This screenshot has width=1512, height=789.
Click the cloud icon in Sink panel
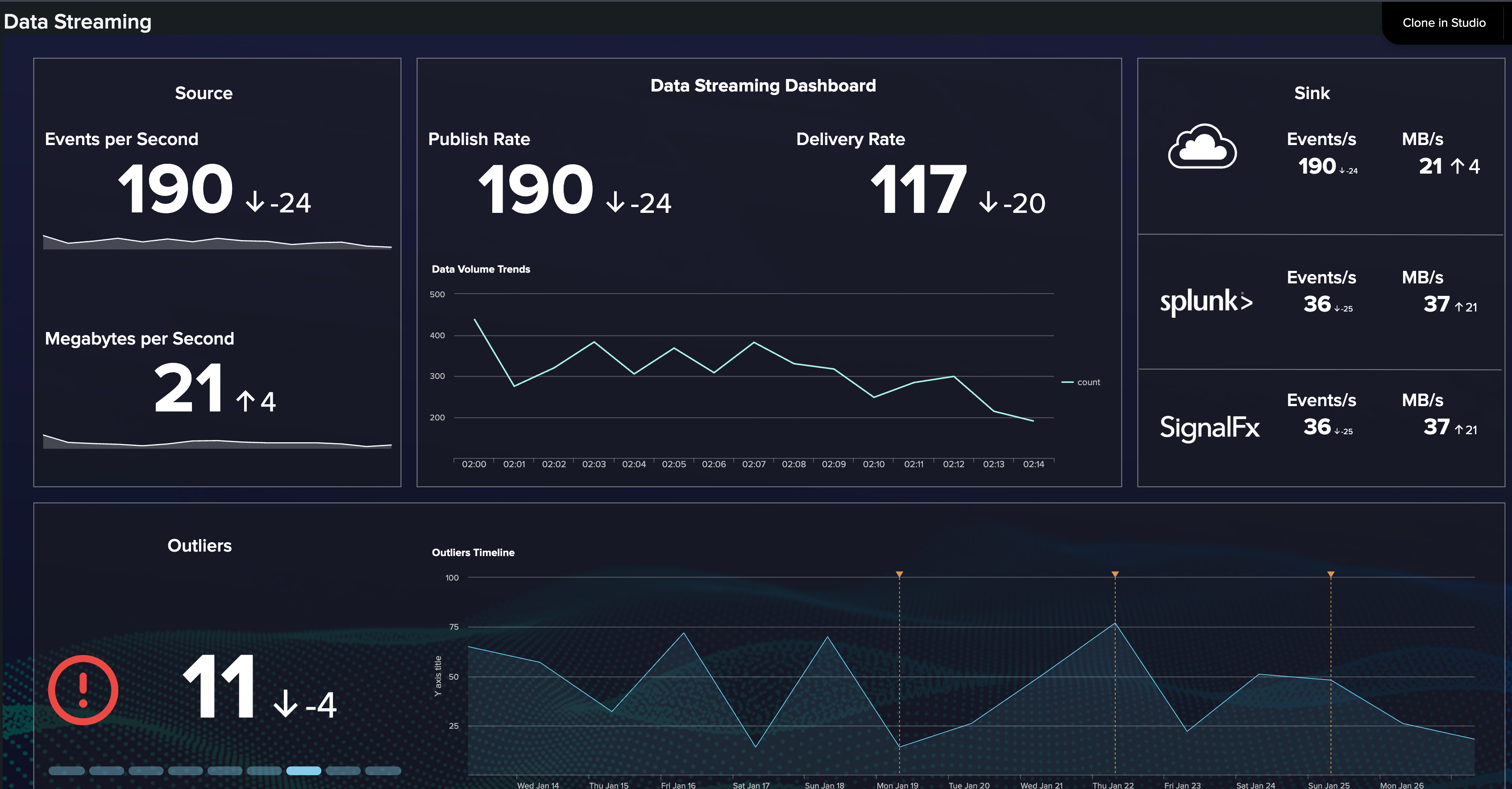(x=1202, y=147)
